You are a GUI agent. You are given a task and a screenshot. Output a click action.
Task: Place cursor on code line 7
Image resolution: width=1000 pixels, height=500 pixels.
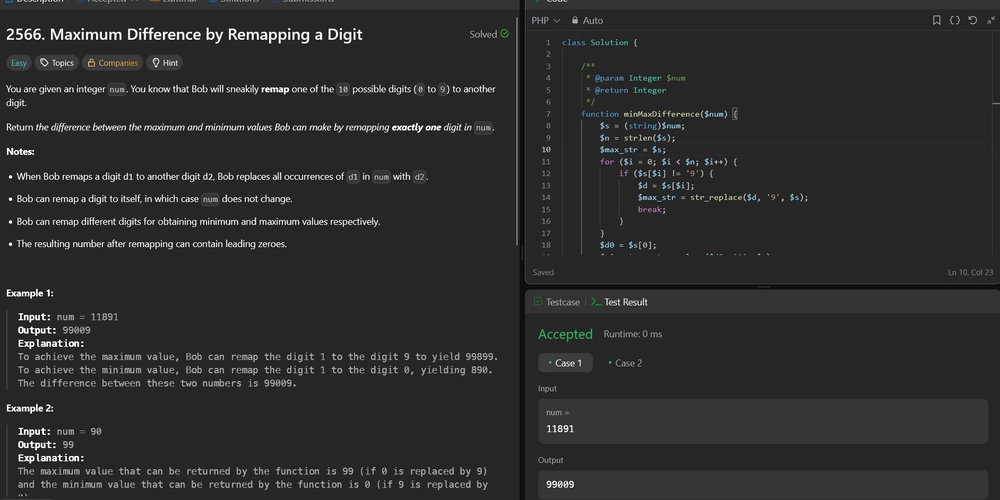[x=659, y=114]
